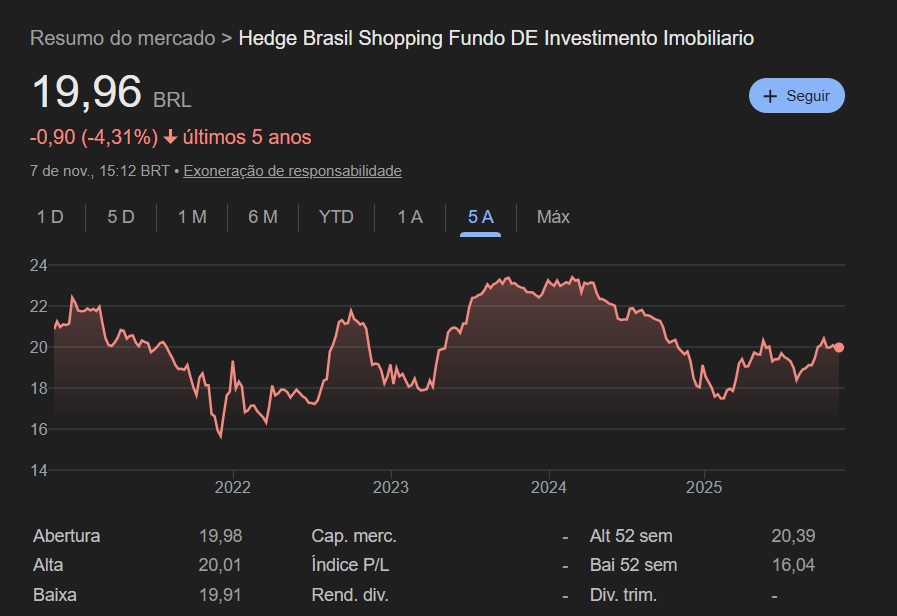Show the 1 M chart range
The height and width of the screenshot is (616, 897).
pyautogui.click(x=192, y=217)
